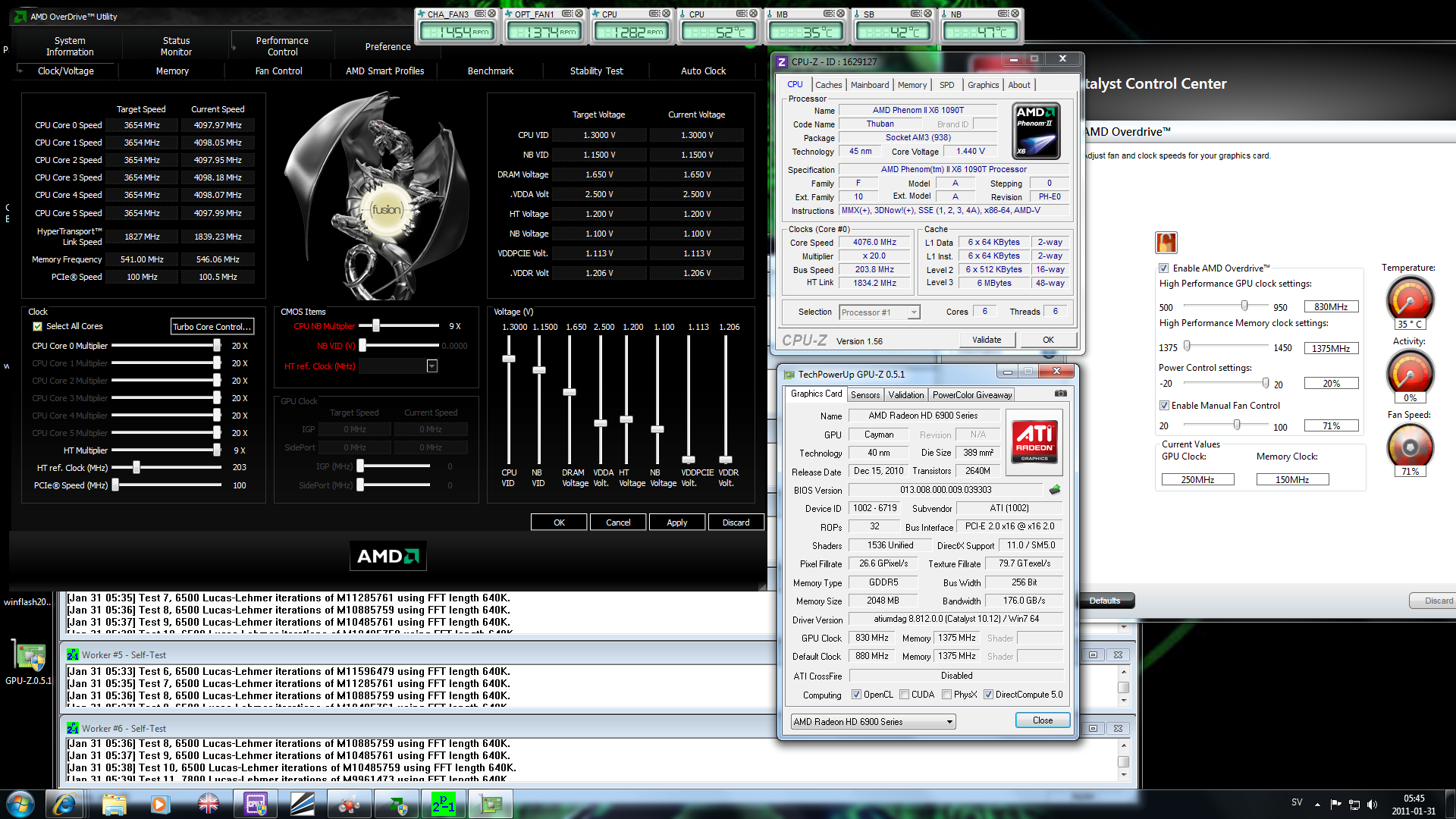Click the 71% fan speed field

(1331, 426)
